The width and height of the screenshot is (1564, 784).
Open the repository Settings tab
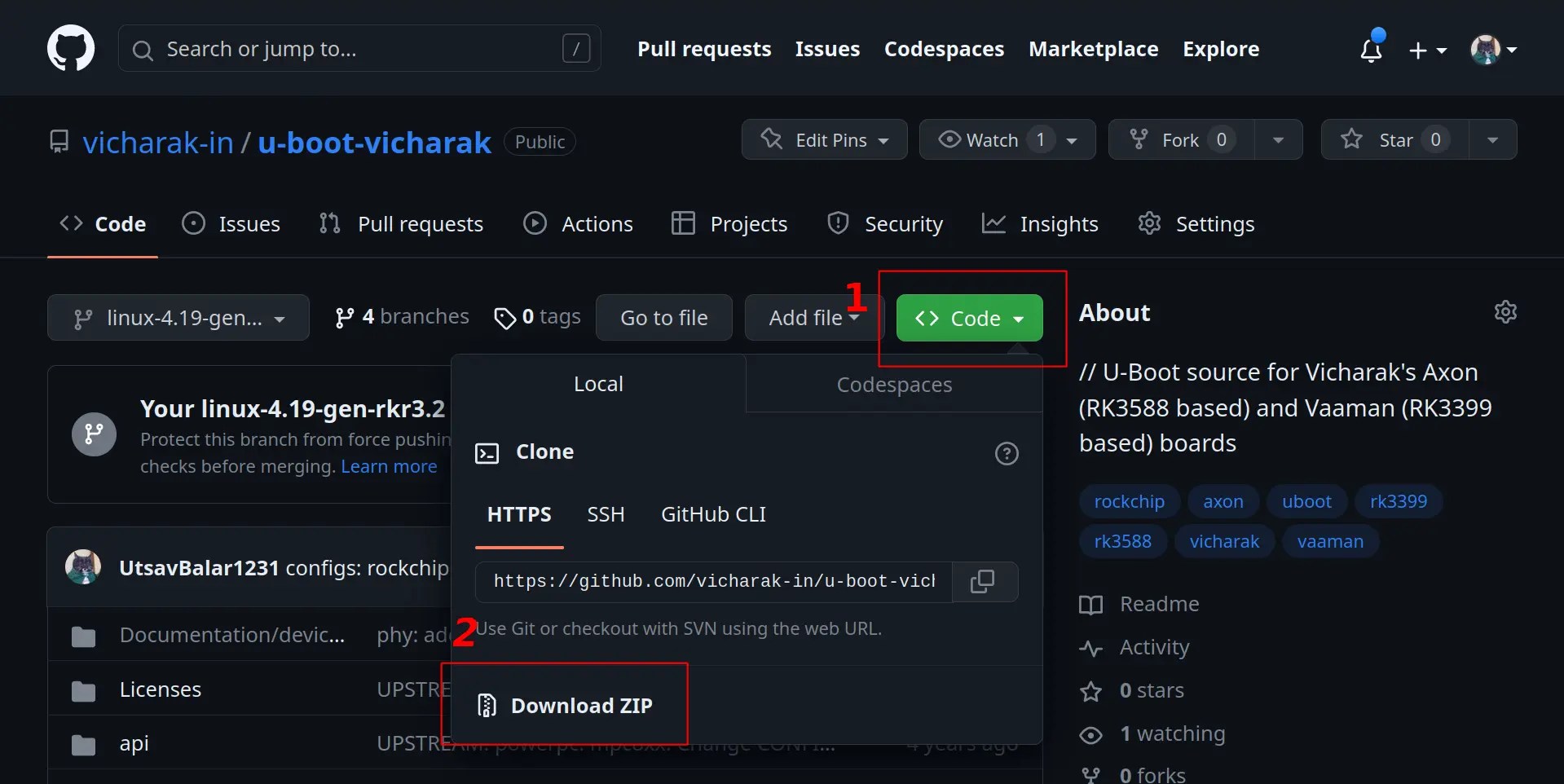pyautogui.click(x=1196, y=224)
